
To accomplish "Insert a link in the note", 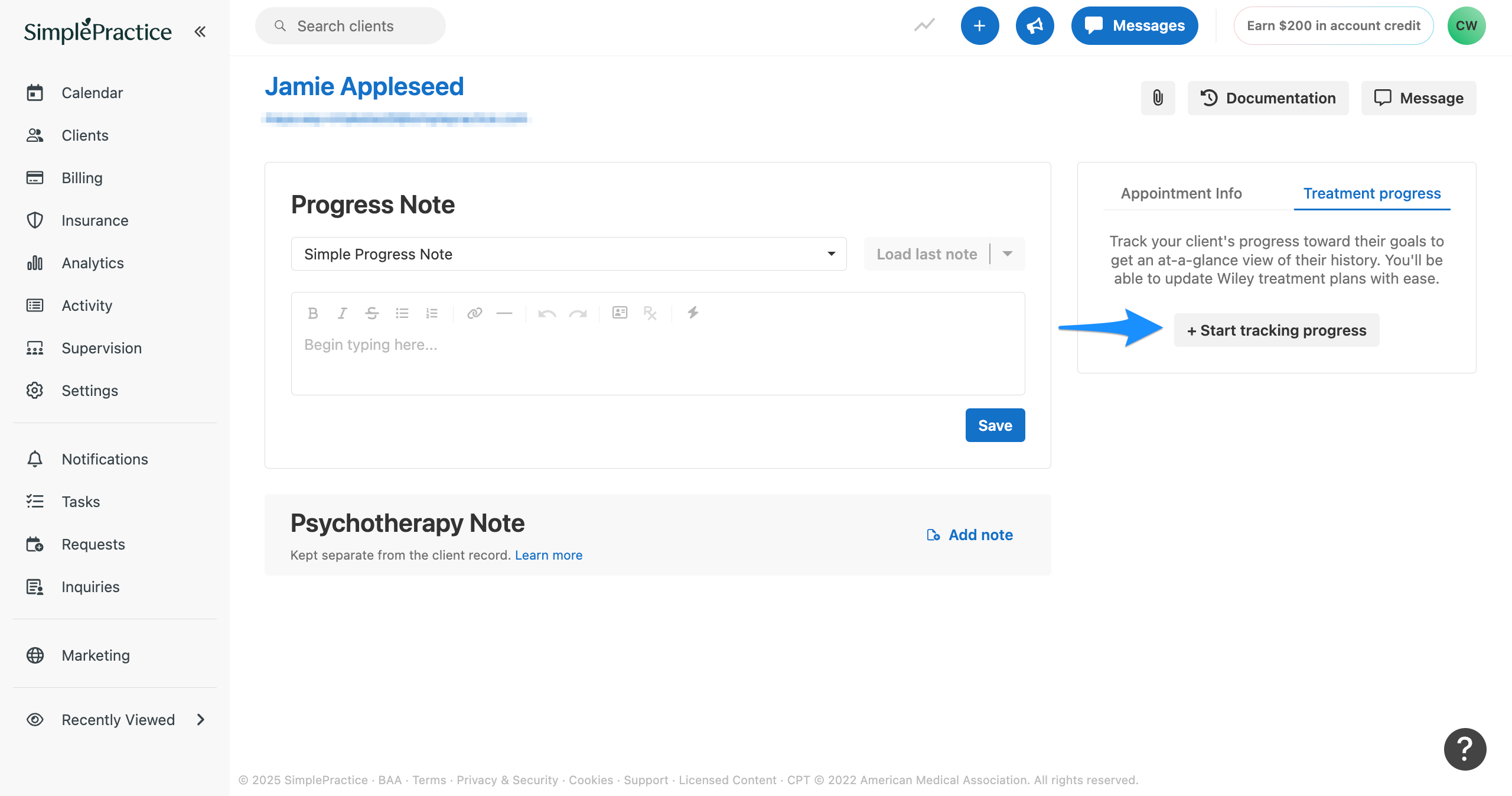I will coord(475,313).
